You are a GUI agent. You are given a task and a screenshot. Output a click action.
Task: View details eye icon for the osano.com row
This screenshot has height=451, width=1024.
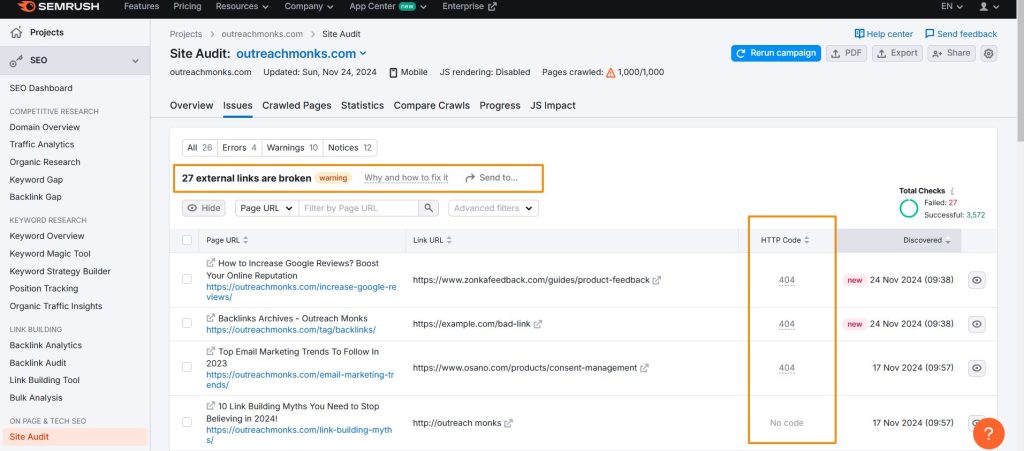(x=977, y=368)
